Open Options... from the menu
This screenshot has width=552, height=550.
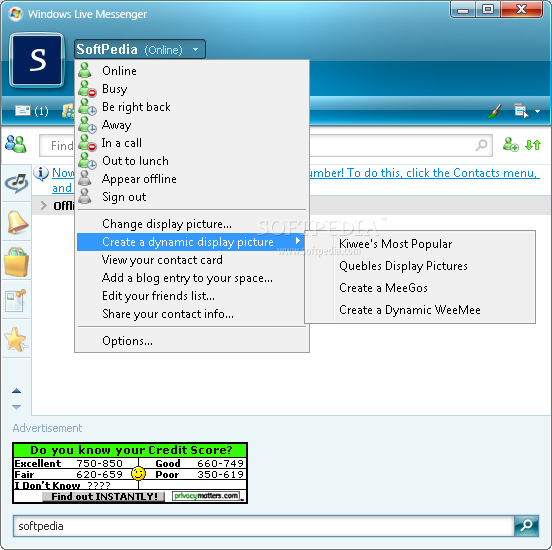192,341
